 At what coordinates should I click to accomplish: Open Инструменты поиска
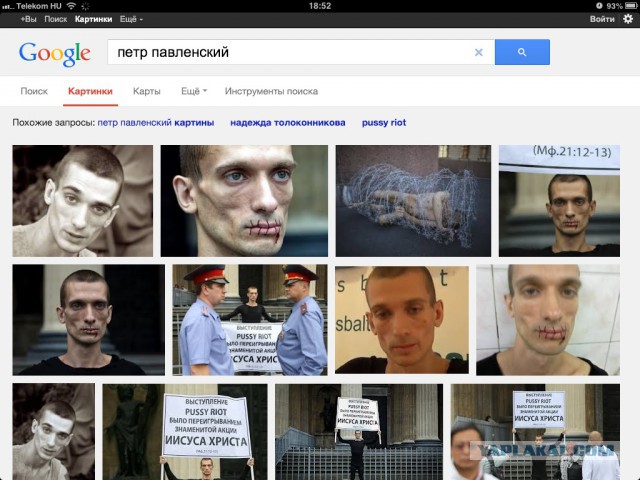click(x=271, y=91)
